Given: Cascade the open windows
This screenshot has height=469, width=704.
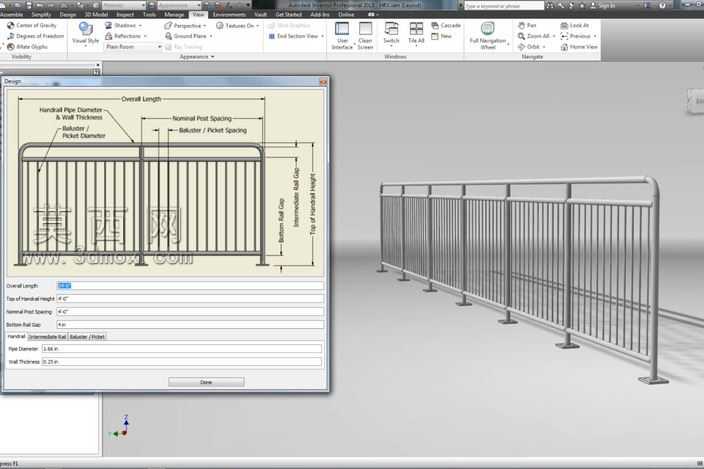Looking at the screenshot, I should click(x=446, y=26).
